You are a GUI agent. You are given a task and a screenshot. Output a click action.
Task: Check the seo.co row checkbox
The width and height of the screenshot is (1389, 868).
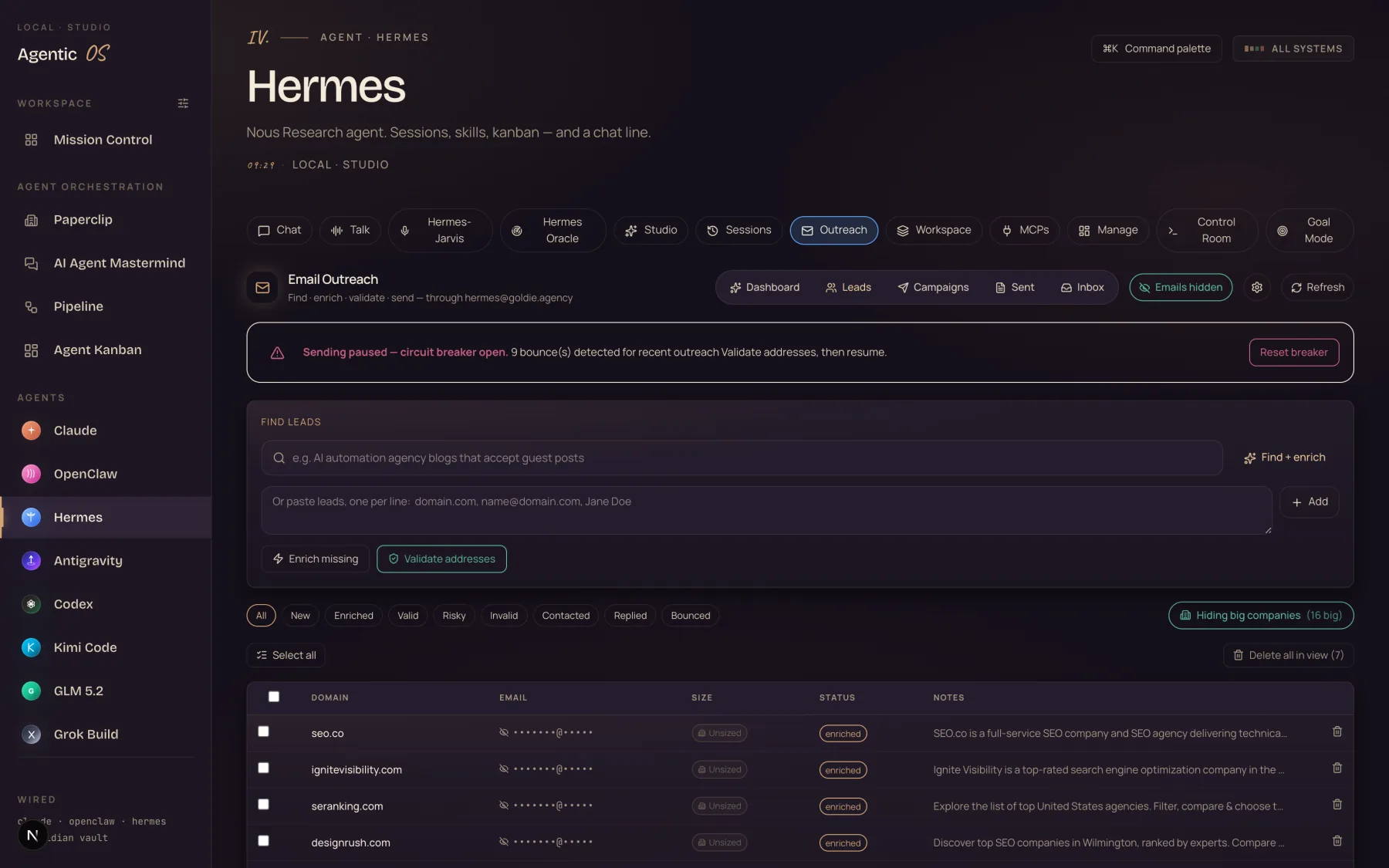263,731
